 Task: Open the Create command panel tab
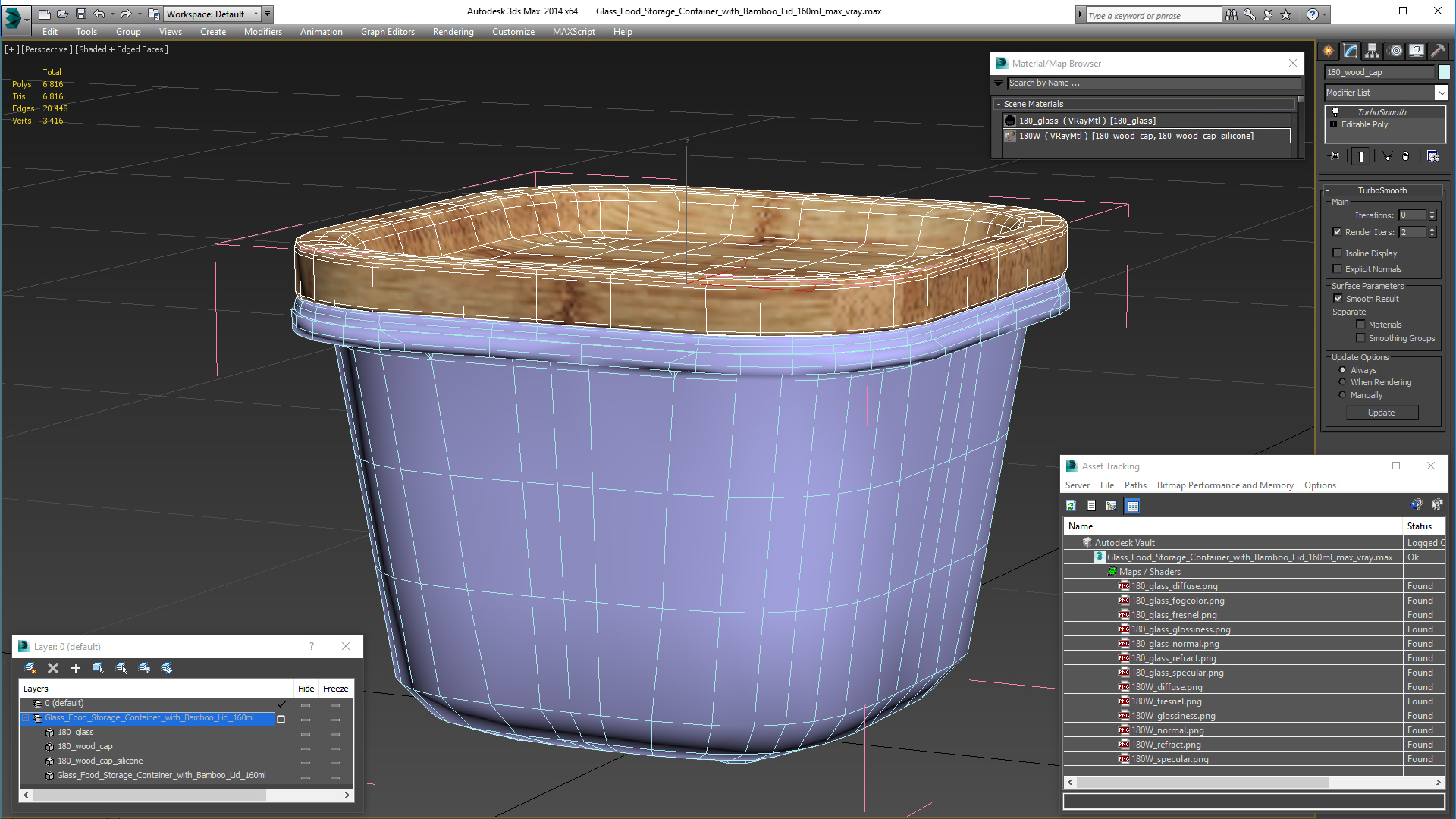1329,51
